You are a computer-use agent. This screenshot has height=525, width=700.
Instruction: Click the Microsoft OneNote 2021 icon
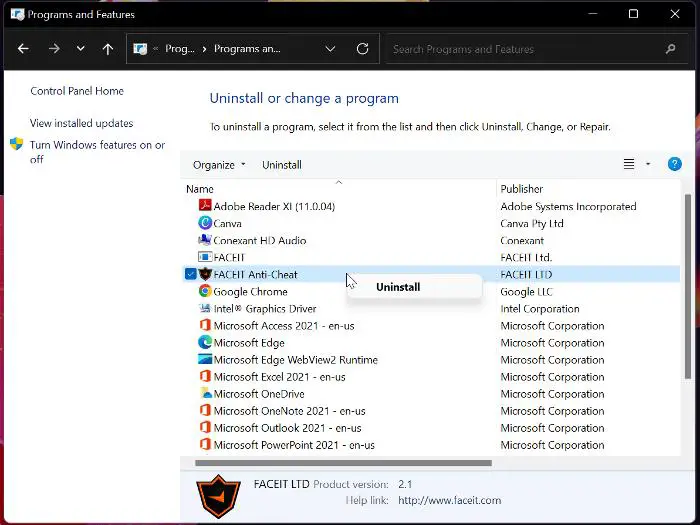tap(205, 410)
